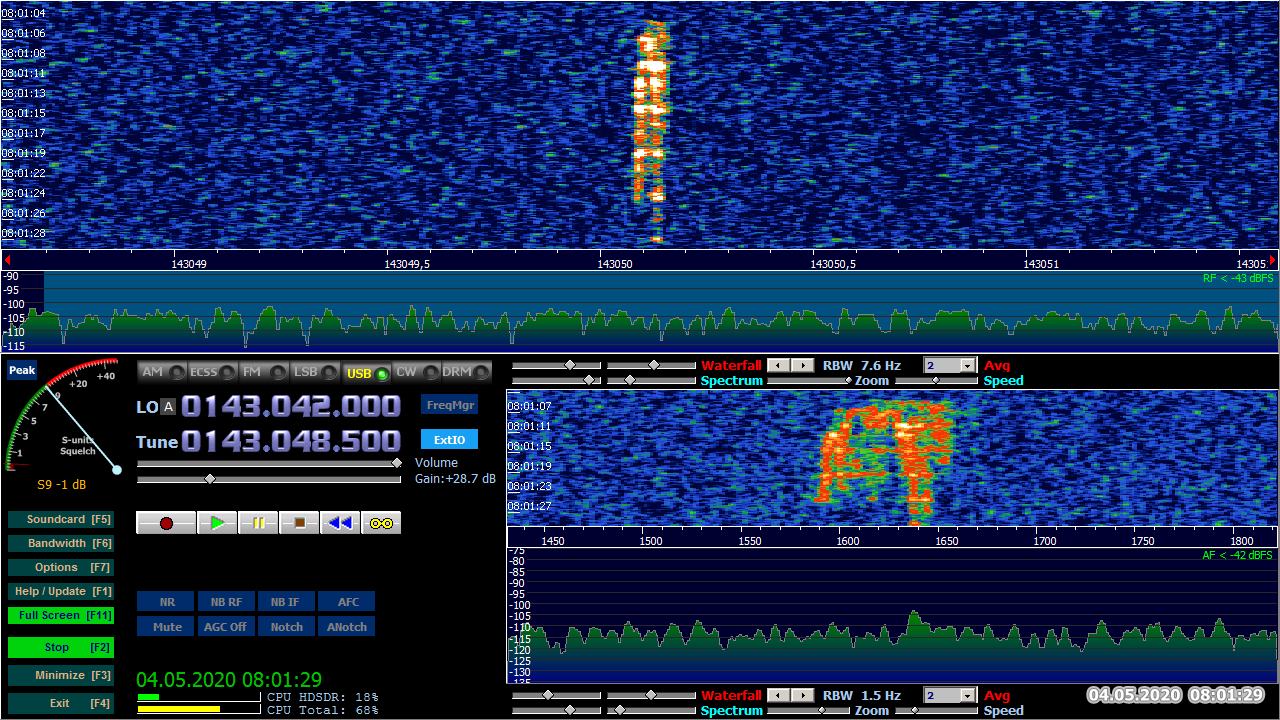The width and height of the screenshot is (1280, 720).
Task: Decrease RBW with the left arrow
Action: click(x=779, y=366)
